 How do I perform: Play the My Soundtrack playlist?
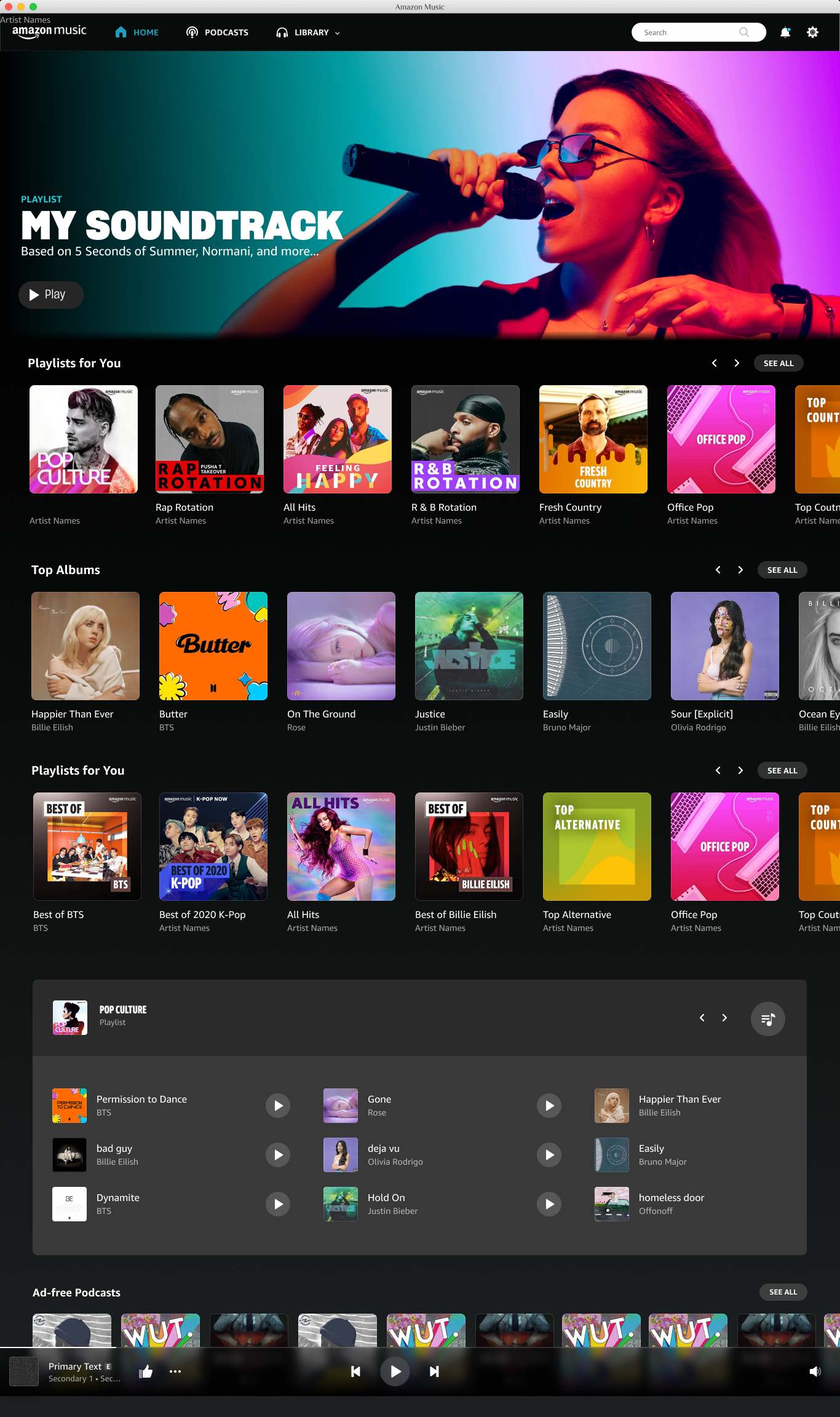(51, 295)
